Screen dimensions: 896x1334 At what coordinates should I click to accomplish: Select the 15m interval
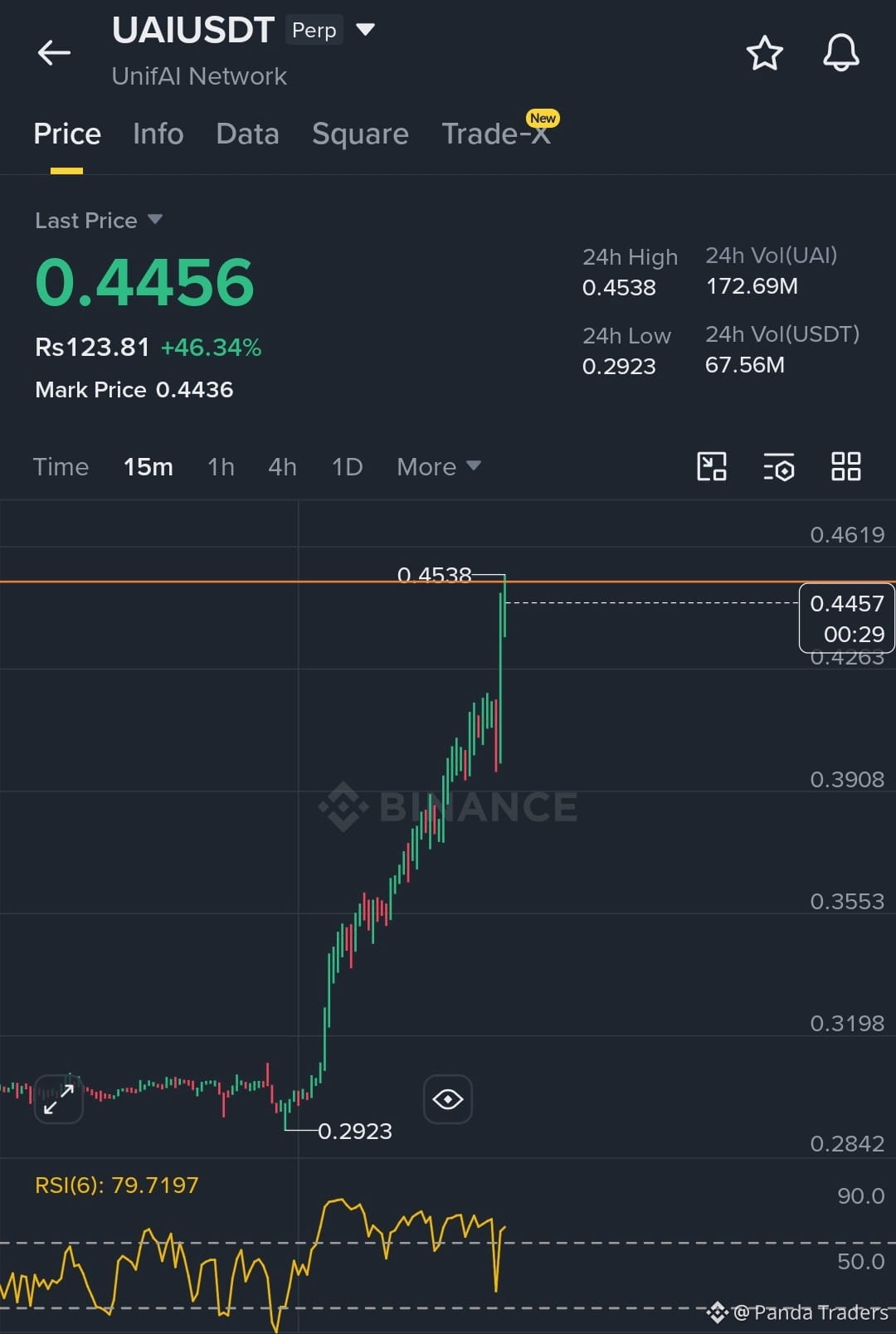click(x=149, y=467)
